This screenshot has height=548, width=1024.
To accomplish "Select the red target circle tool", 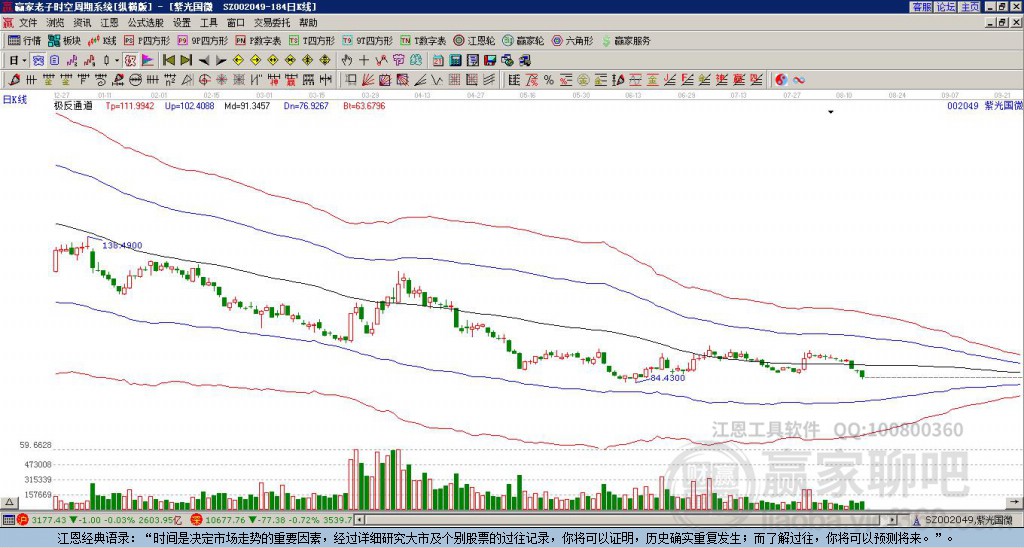I will click(x=204, y=80).
